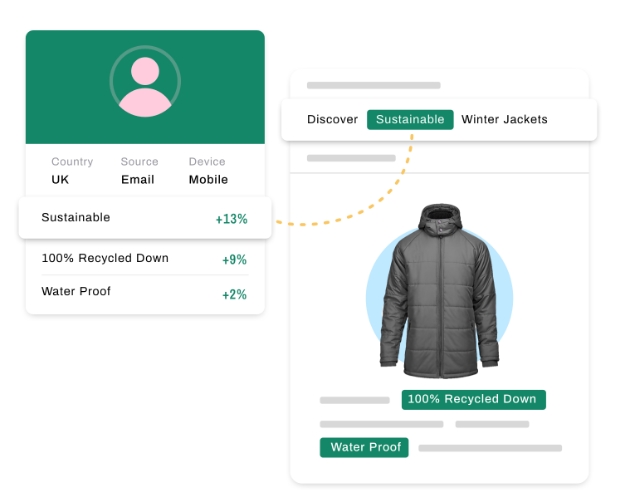This screenshot has height=490, width=644.
Task: Click the word Discover in the headline
Action: click(x=332, y=120)
